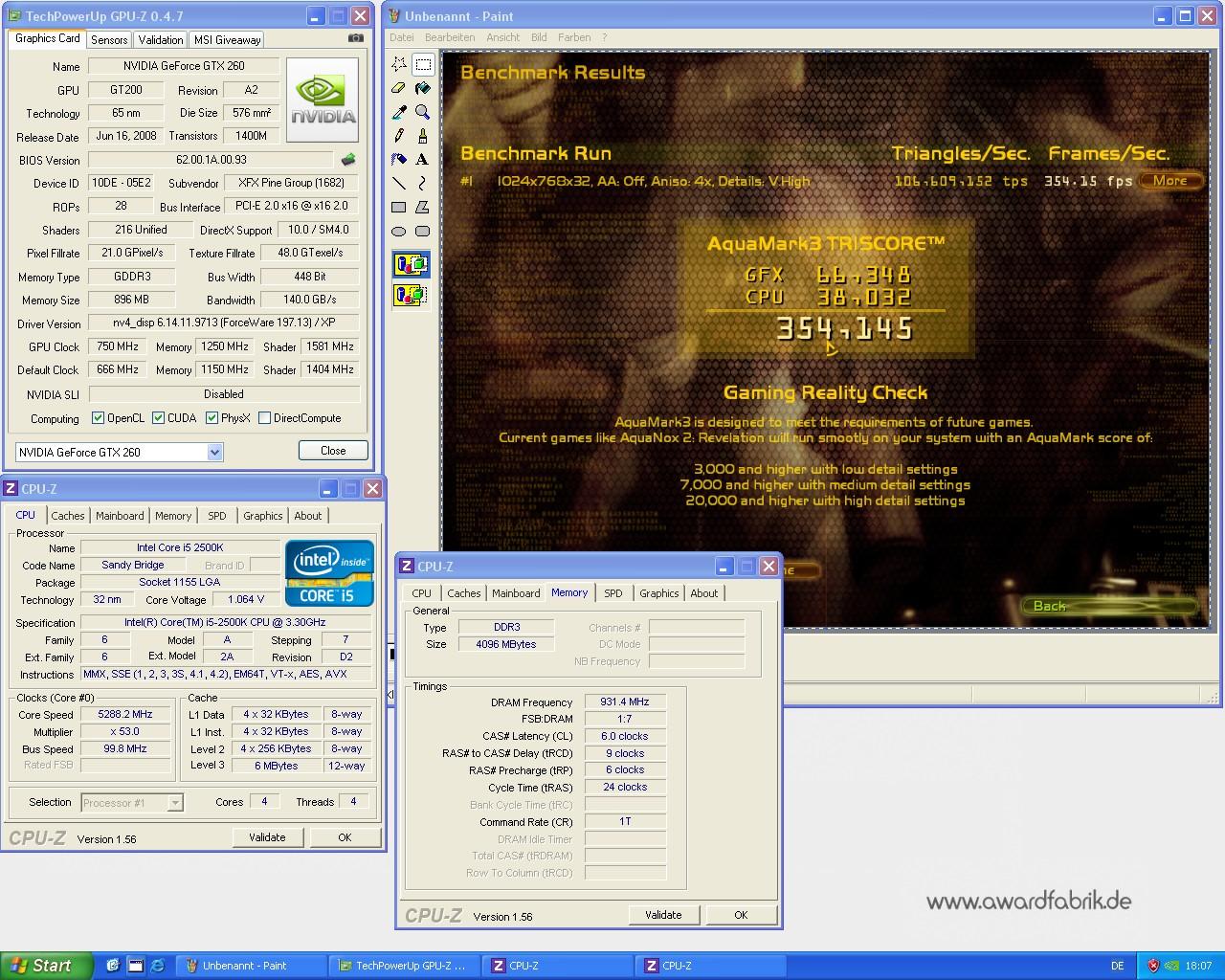This screenshot has width=1225, height=980.
Task: Select the Polygon shape tool
Action: click(x=423, y=207)
